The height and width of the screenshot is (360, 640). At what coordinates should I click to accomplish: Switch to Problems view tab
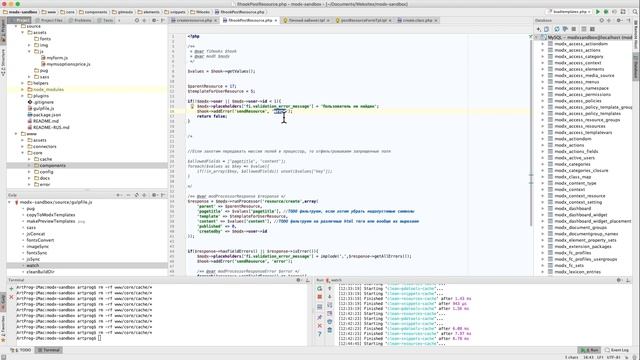[80, 20]
